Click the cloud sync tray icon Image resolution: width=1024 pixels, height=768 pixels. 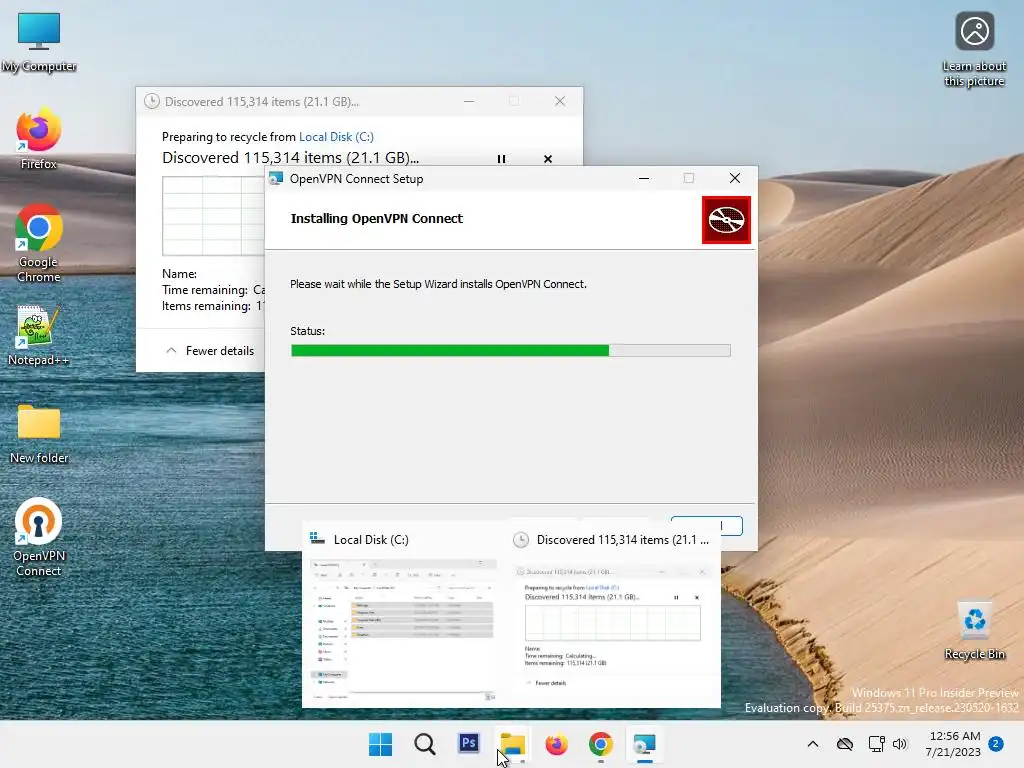844,744
